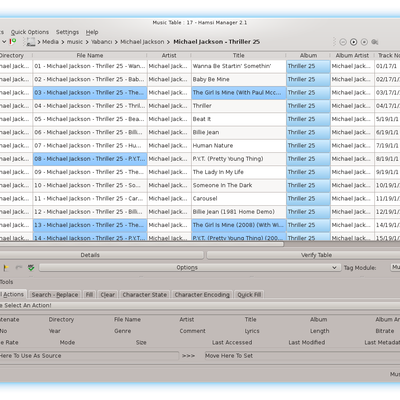Viewport: 400px width, 400px height.
Task: Click the circled minus icon in top toolbar
Action: click(343, 42)
